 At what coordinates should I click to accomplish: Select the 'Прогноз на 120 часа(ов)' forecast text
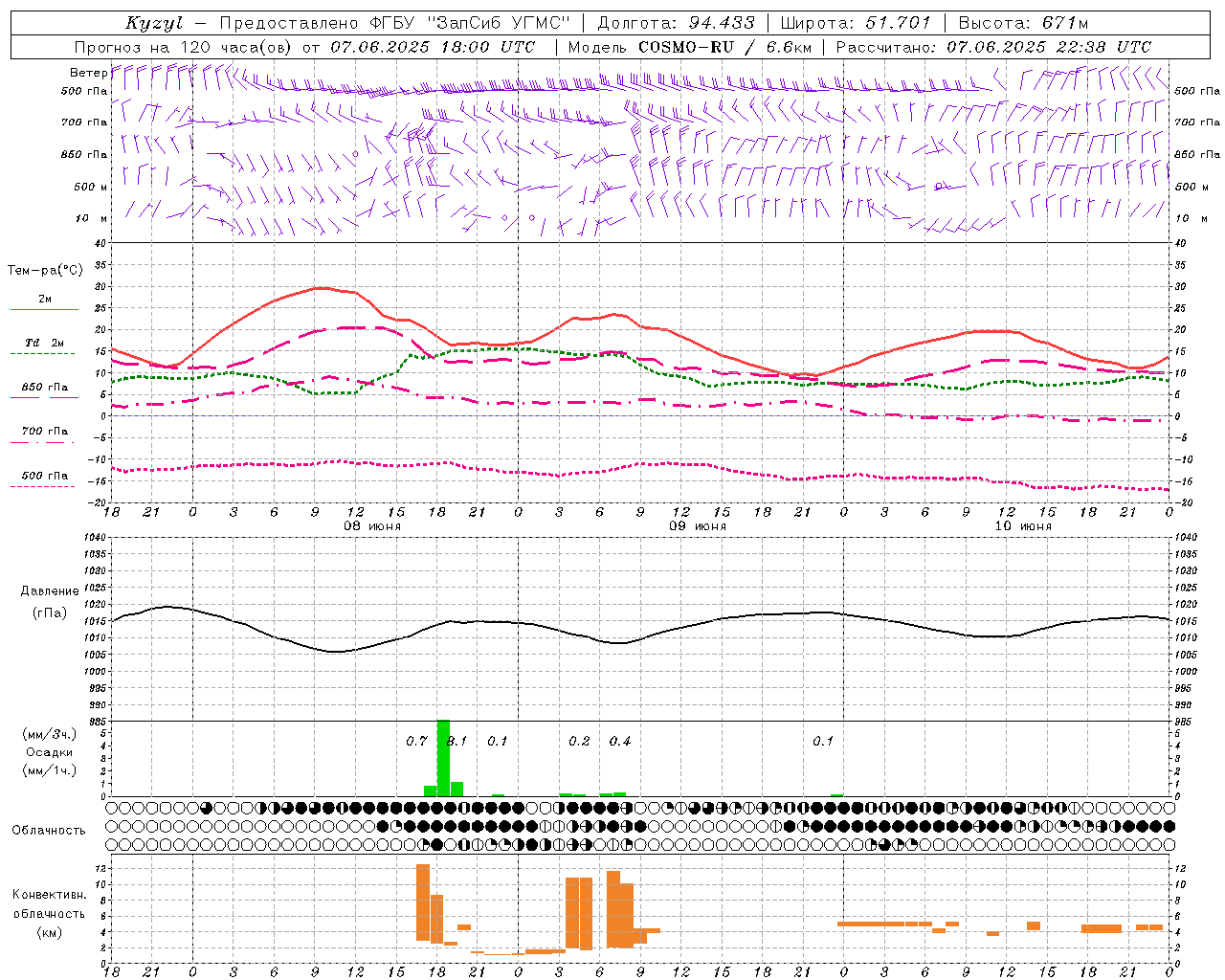coord(185,47)
